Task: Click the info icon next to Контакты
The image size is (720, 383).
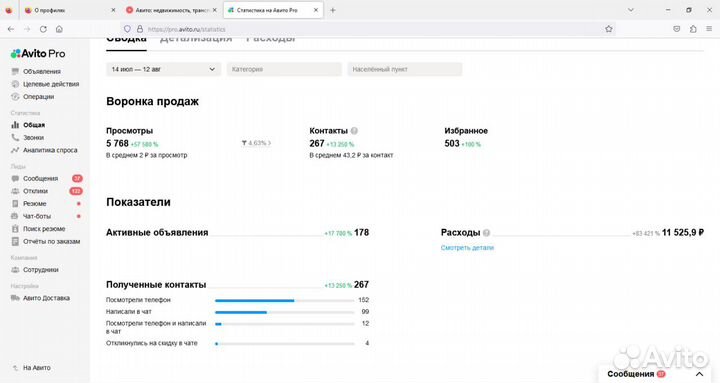Action: point(354,131)
